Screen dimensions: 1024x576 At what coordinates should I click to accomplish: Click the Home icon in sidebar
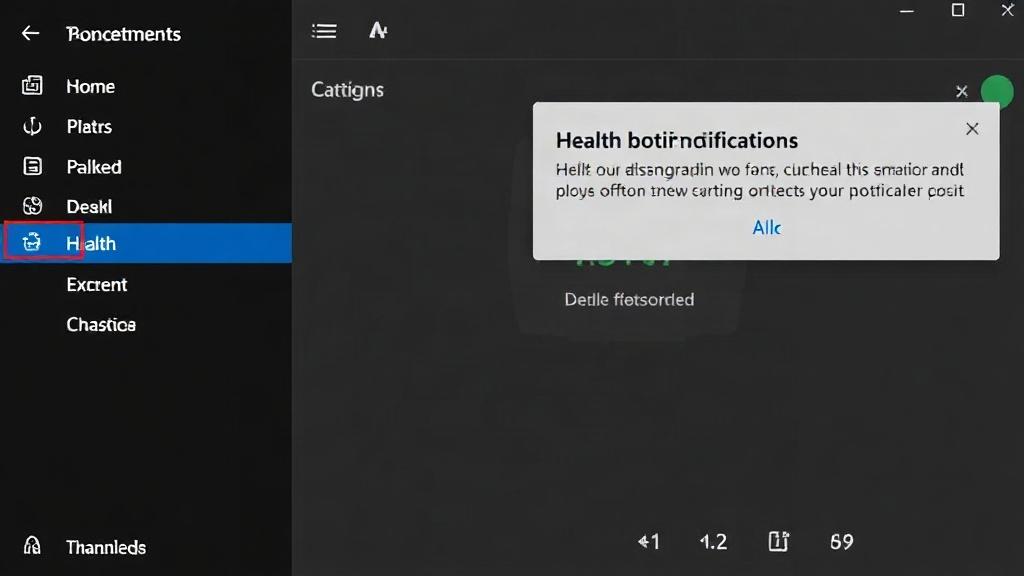(32, 86)
